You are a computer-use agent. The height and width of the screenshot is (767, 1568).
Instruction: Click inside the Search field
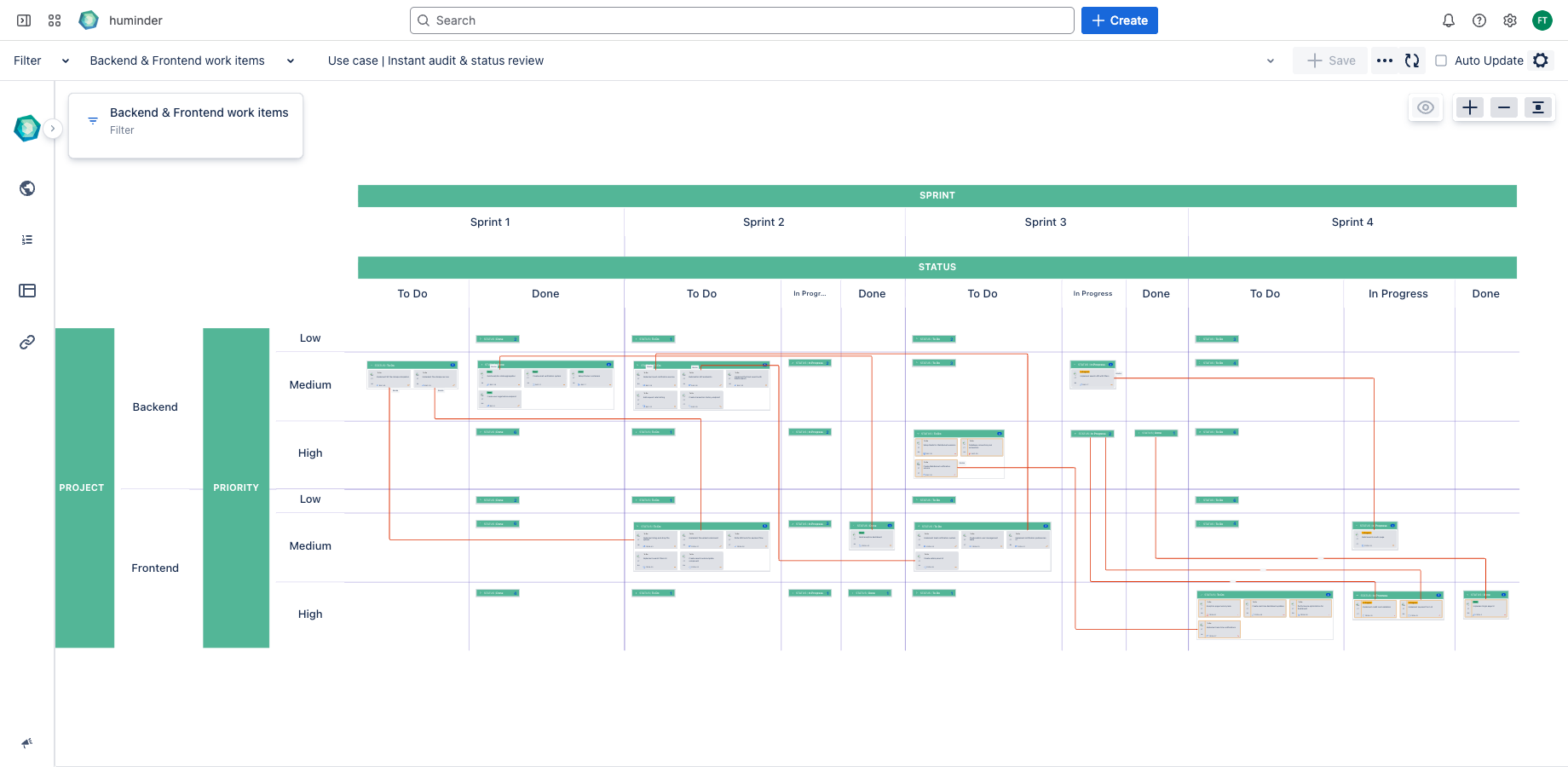pos(740,20)
